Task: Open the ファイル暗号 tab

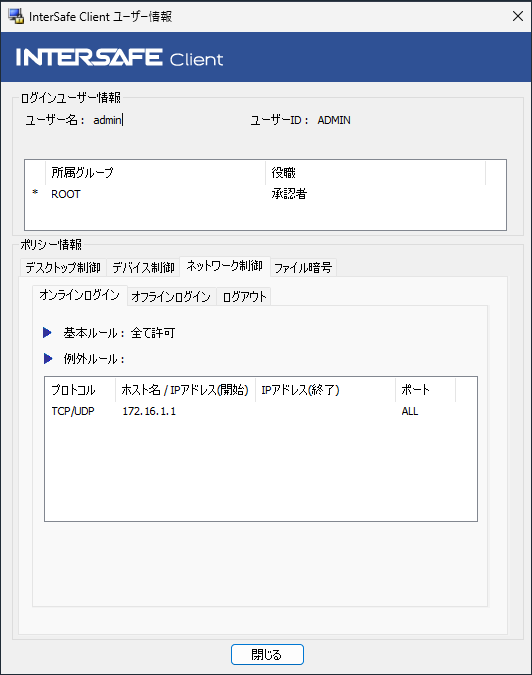Action: coord(303,267)
